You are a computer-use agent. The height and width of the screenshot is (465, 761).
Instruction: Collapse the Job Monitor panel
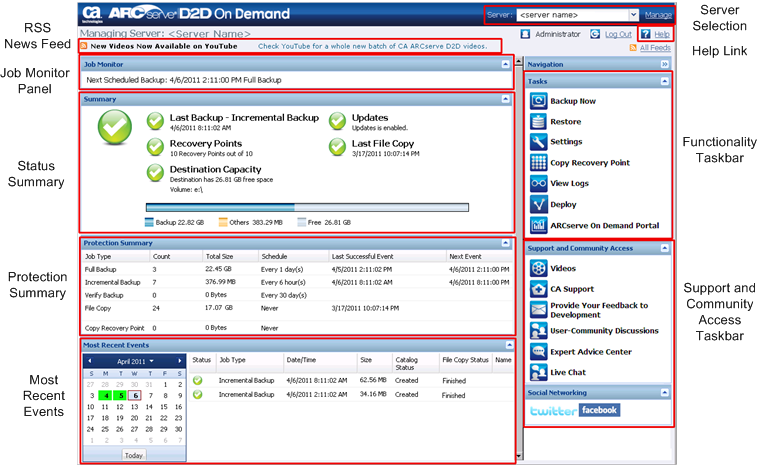(x=506, y=64)
